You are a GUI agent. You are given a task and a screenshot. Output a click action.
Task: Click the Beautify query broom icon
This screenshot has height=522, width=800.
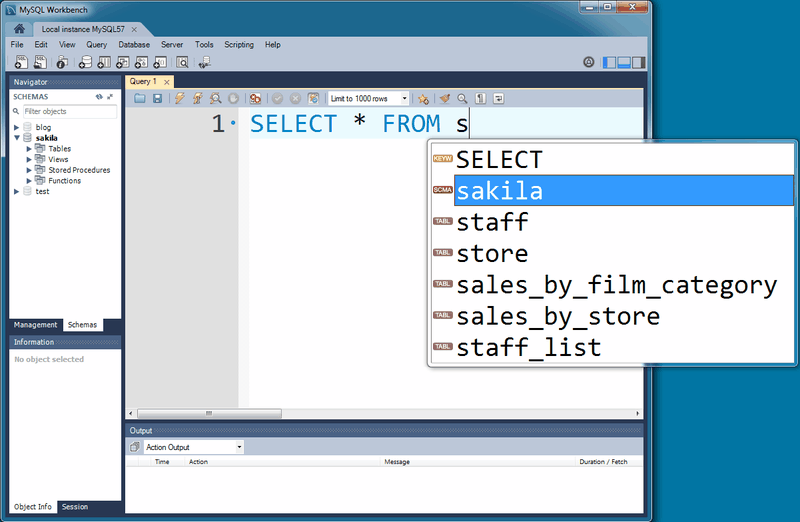pyautogui.click(x=445, y=98)
